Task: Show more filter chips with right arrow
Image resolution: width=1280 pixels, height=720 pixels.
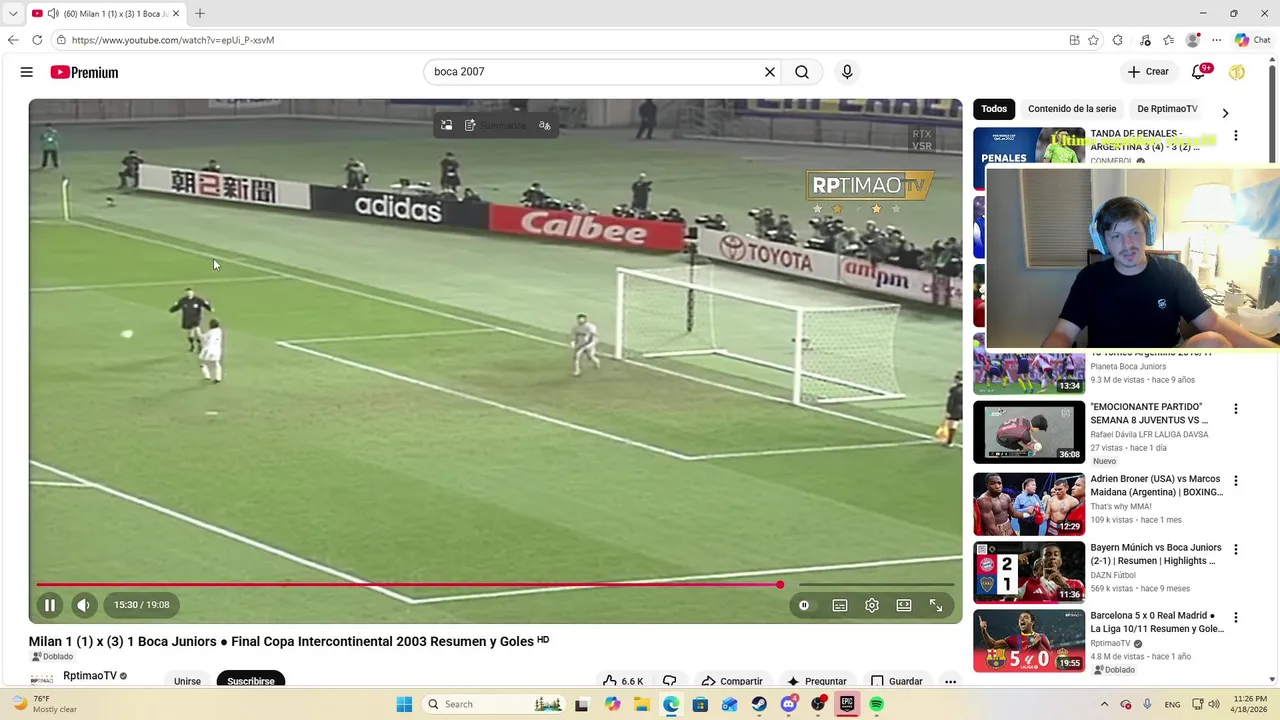Action: tap(1225, 113)
